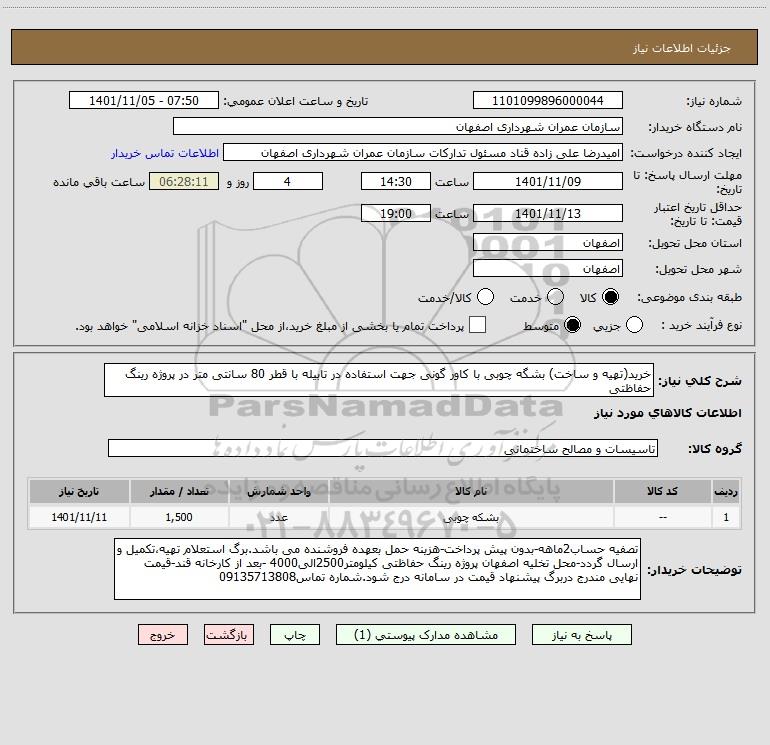This screenshot has height=745, width=770.
Task: Click the buyer name field سازمان عمران شهرداری اصفهان
Action: (x=398, y=126)
